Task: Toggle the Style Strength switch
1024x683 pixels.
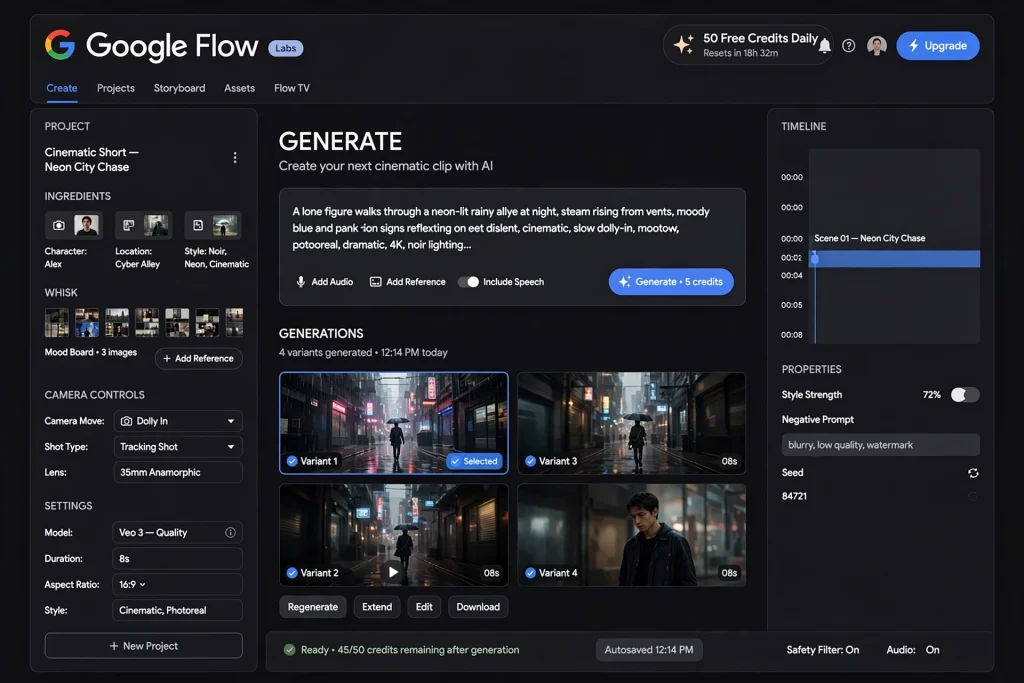Action: (965, 394)
